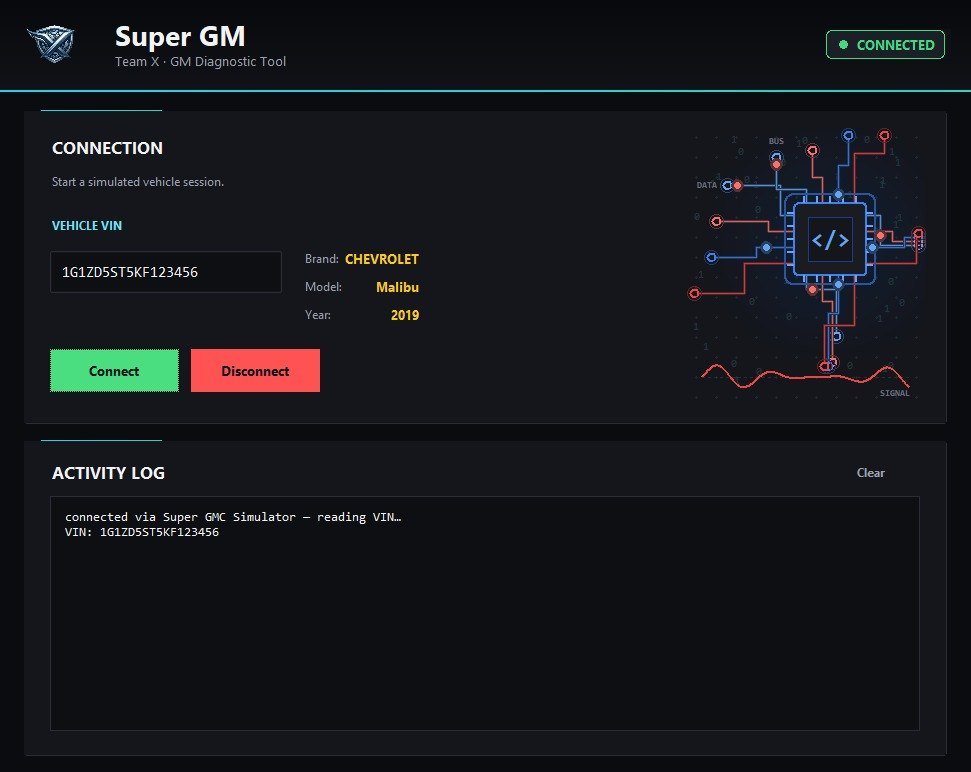Click the circuit chip illustration
Image resolution: width=971 pixels, height=772 pixels.
click(x=808, y=264)
